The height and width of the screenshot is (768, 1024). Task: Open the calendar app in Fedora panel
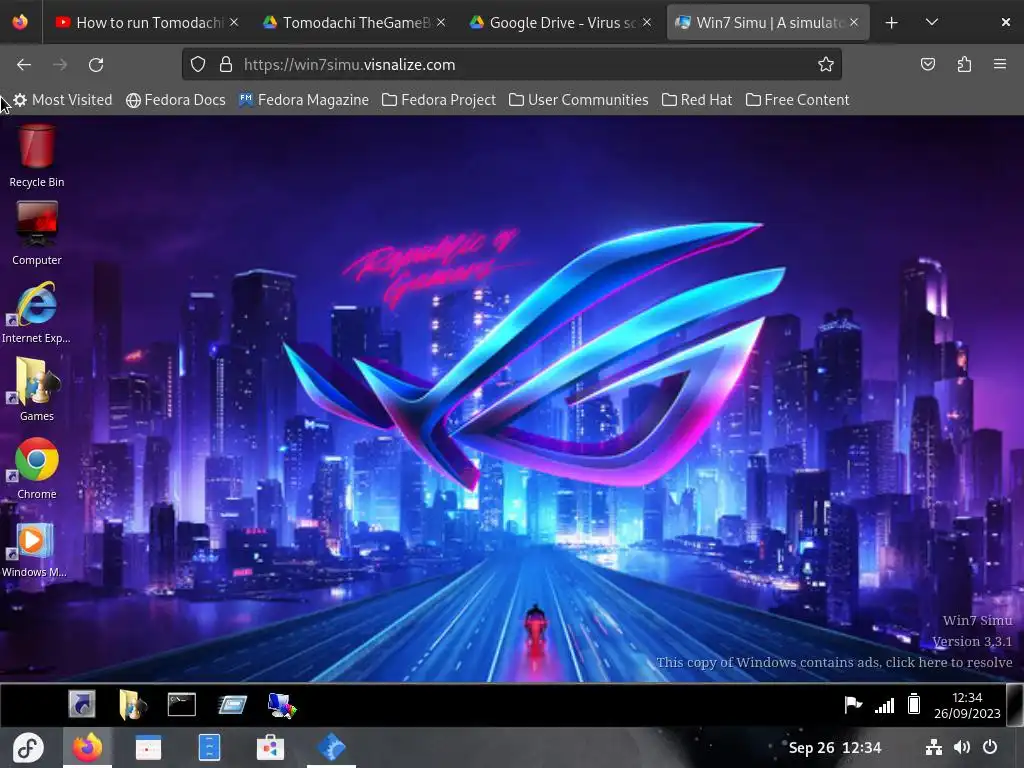pyautogui.click(x=148, y=748)
